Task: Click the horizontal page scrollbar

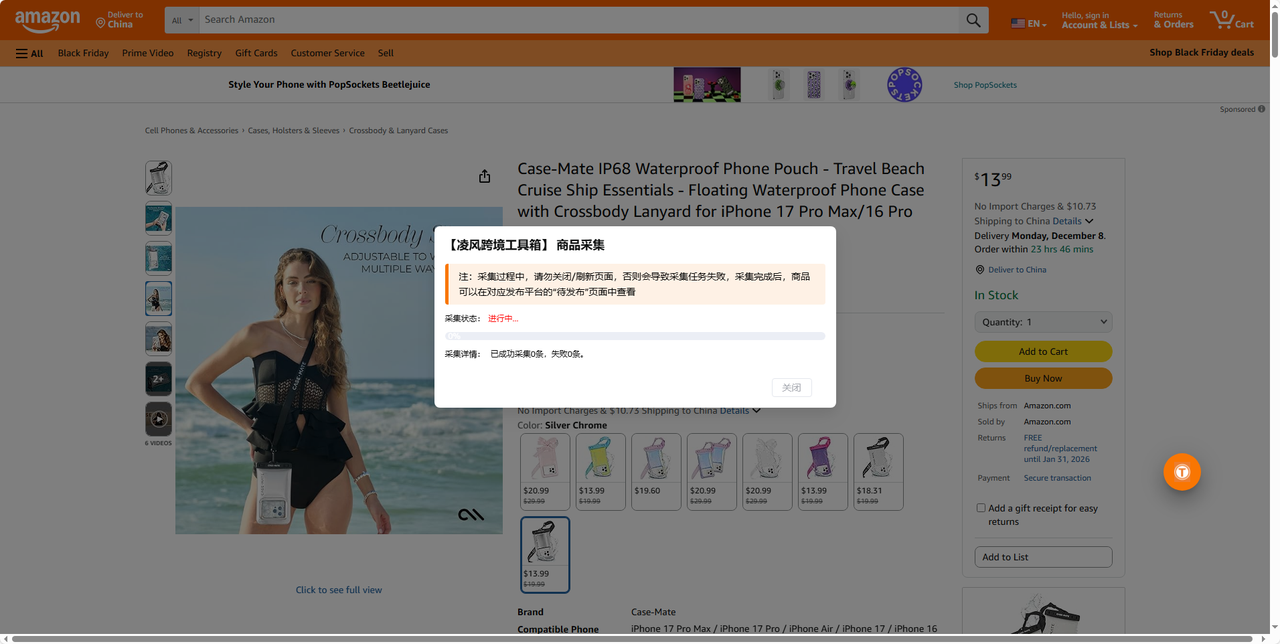Action: [630, 639]
